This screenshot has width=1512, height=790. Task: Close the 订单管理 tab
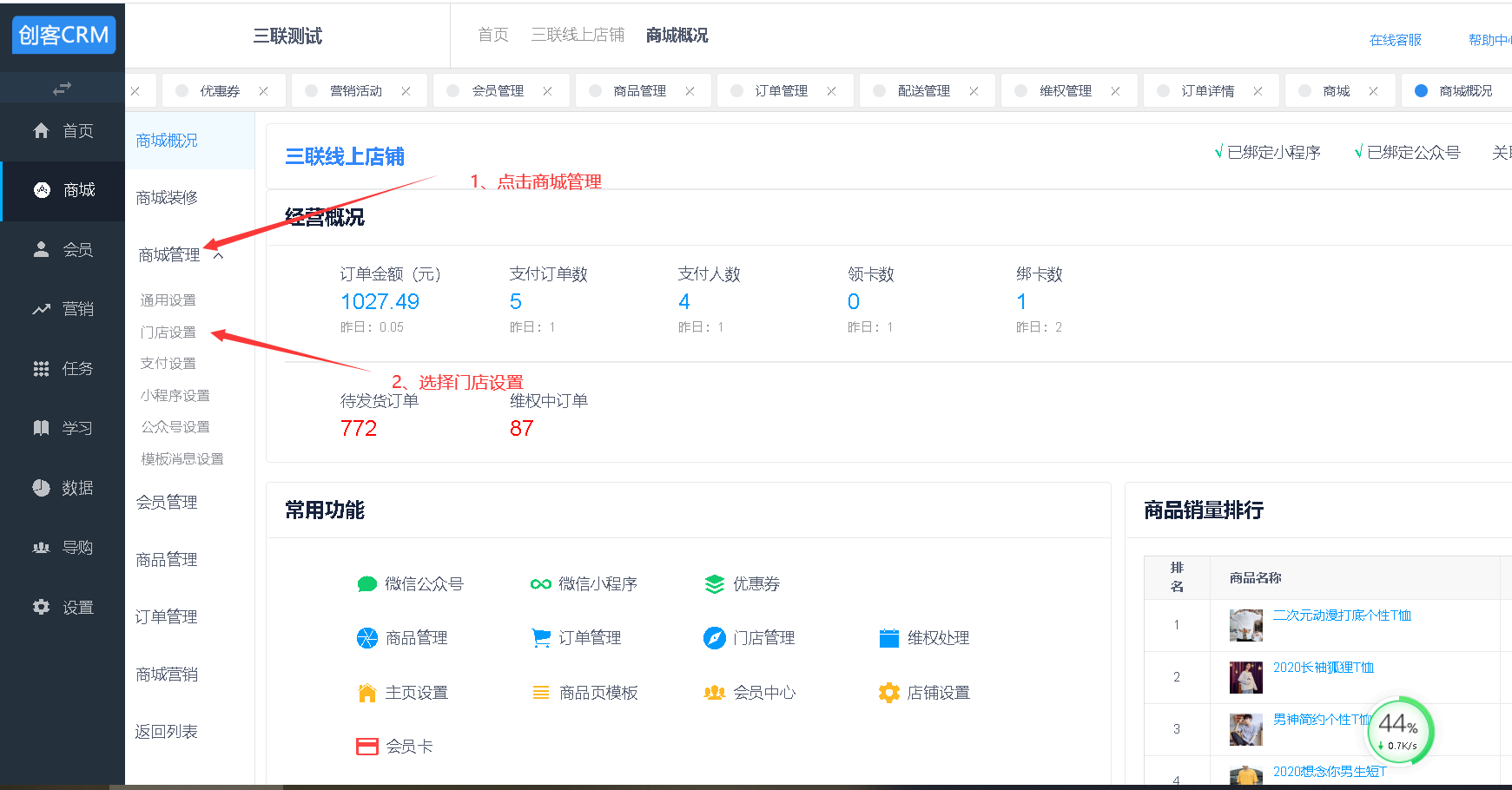pyautogui.click(x=831, y=91)
